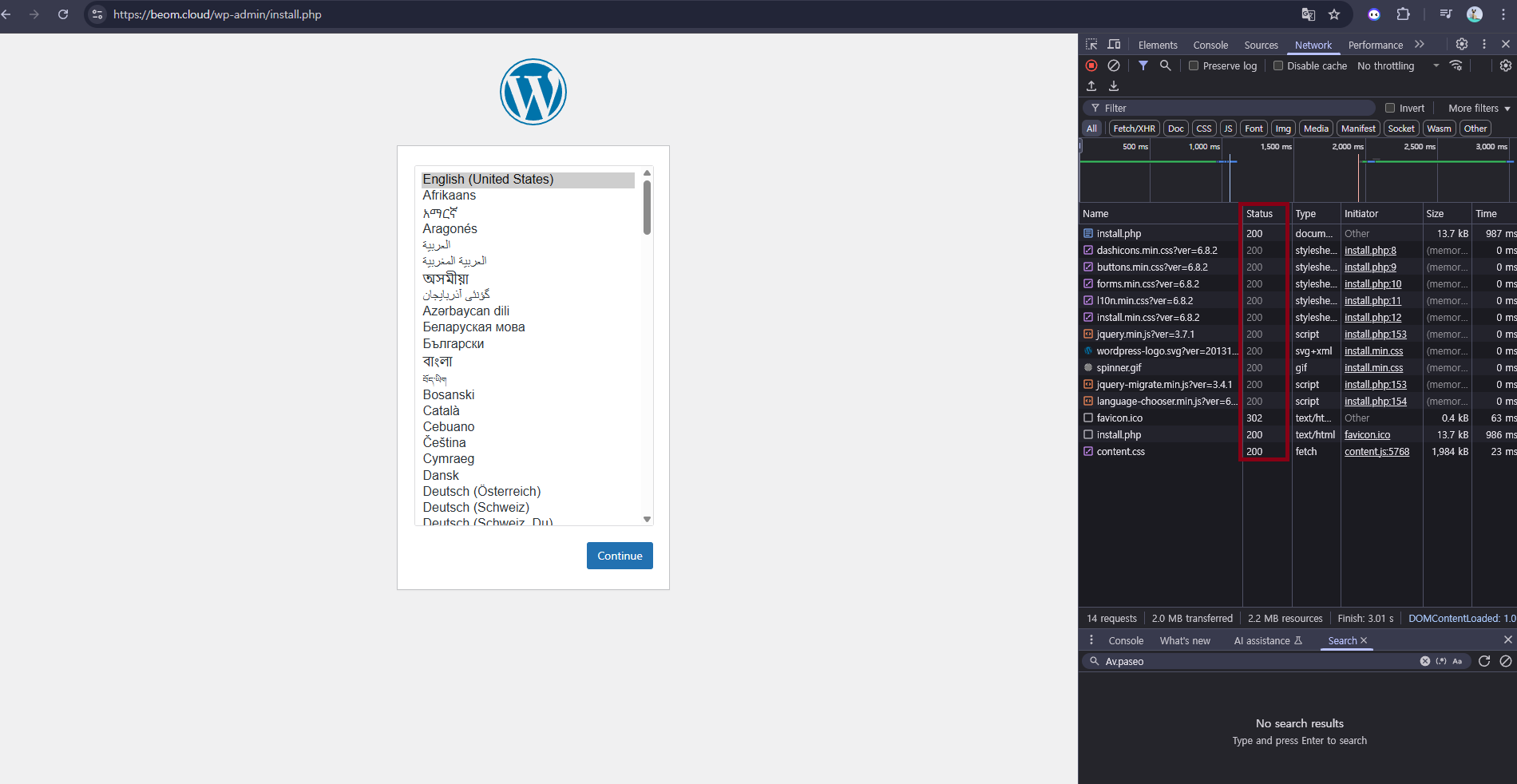
Task: Reload the page with the refresh icon
Action: click(63, 14)
